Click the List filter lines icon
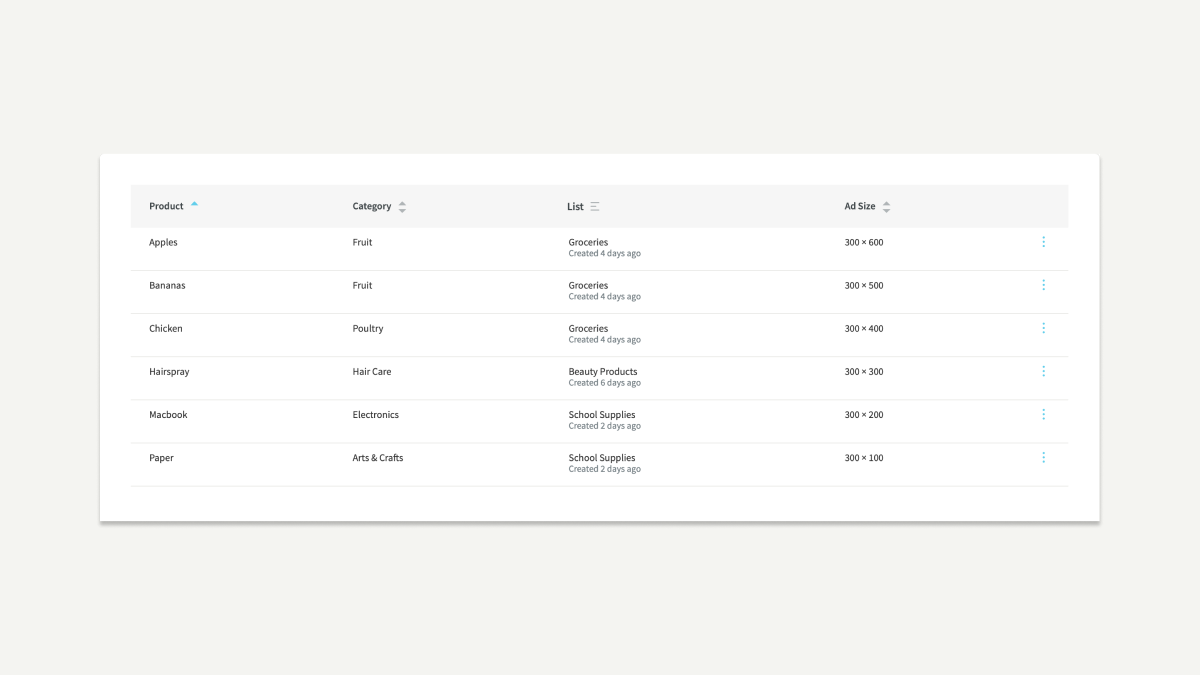 pyautogui.click(x=595, y=206)
